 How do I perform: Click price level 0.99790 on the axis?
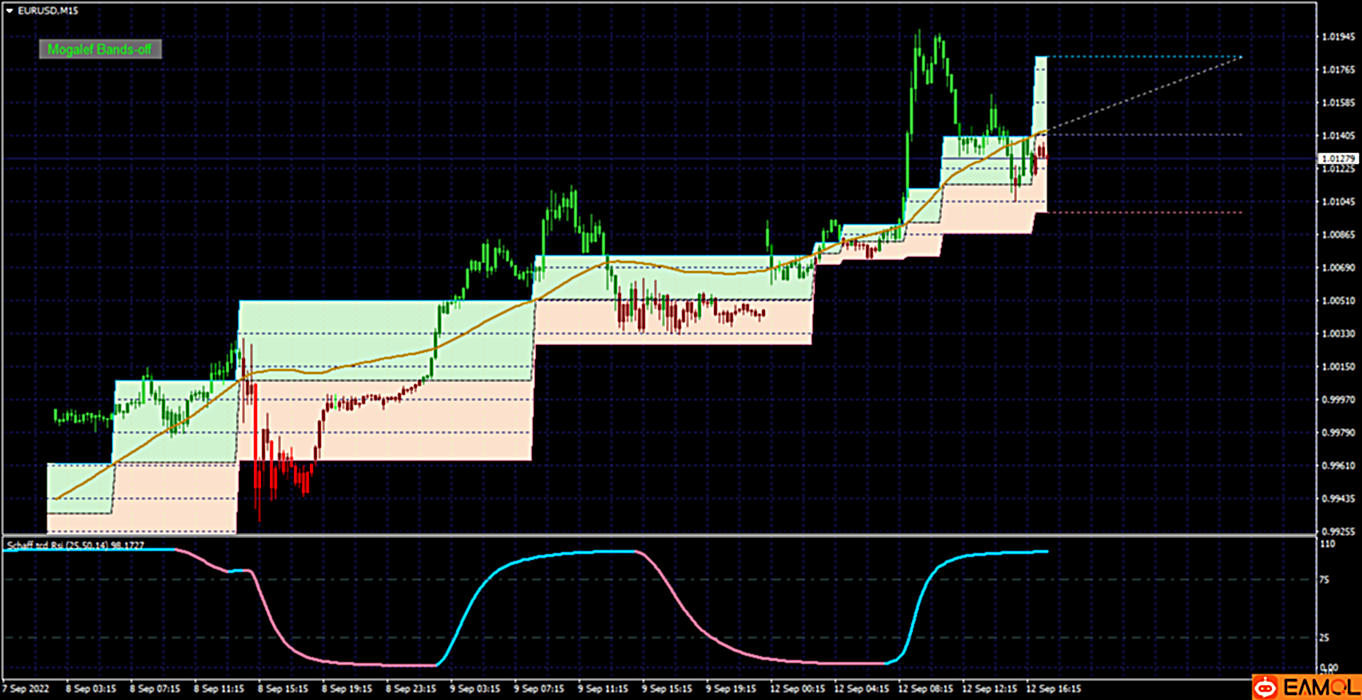[1337, 432]
